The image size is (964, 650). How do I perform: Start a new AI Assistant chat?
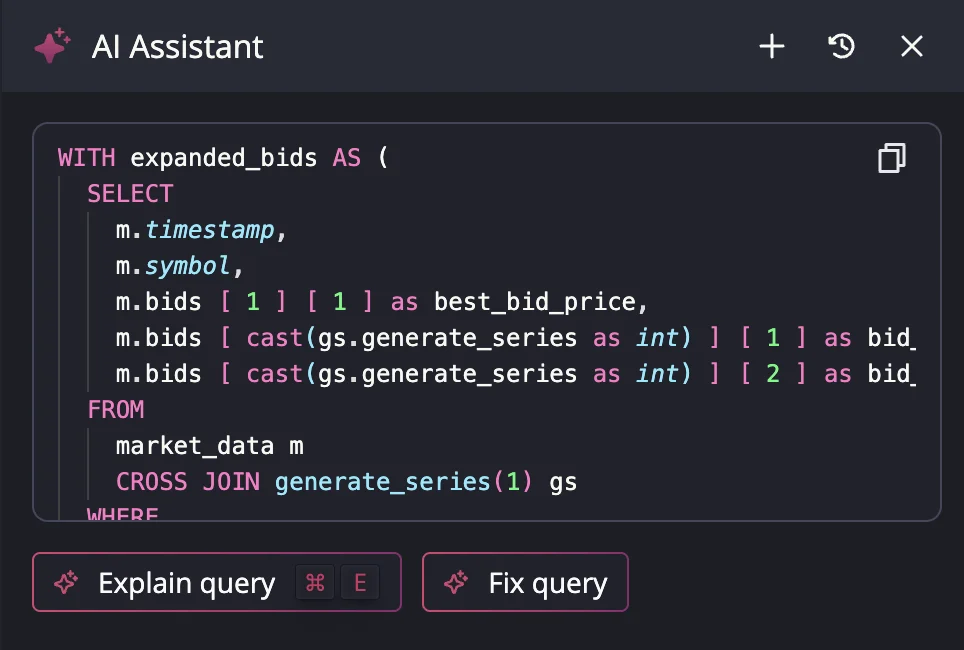(771, 46)
